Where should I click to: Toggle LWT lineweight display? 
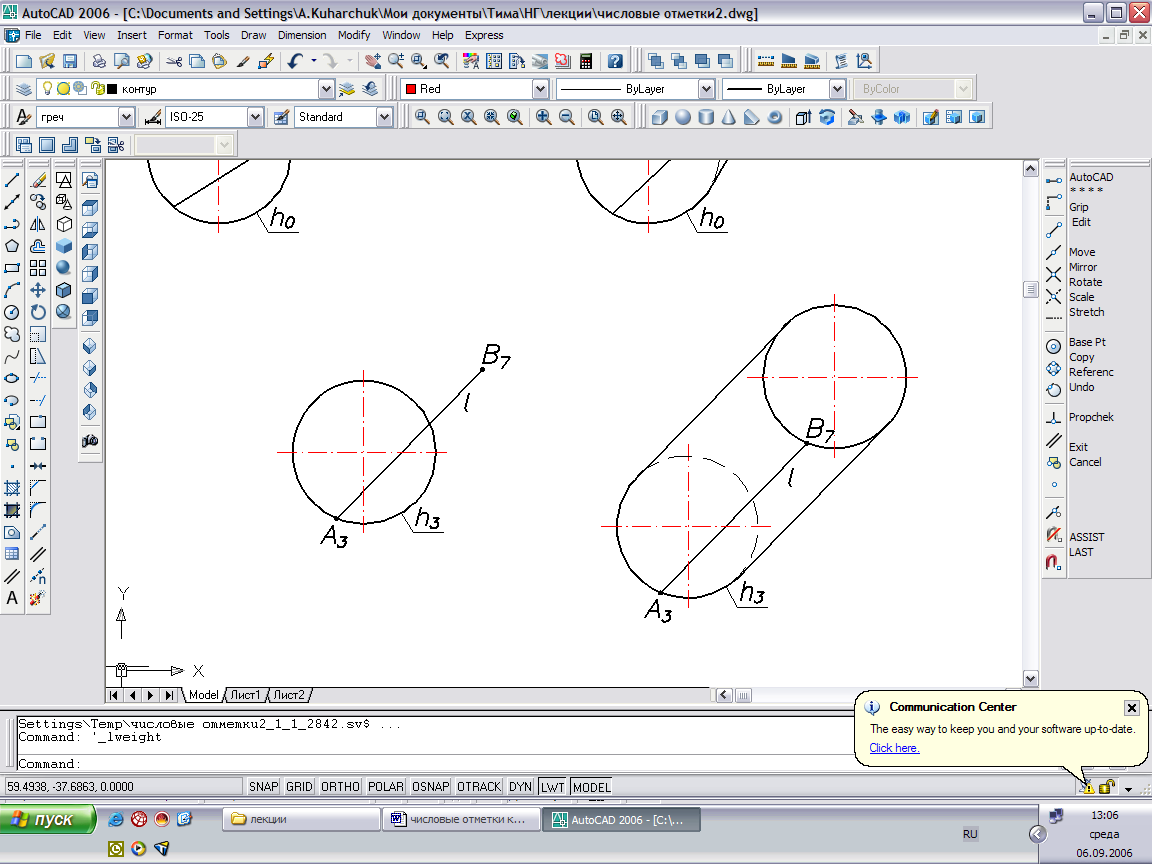tap(552, 787)
